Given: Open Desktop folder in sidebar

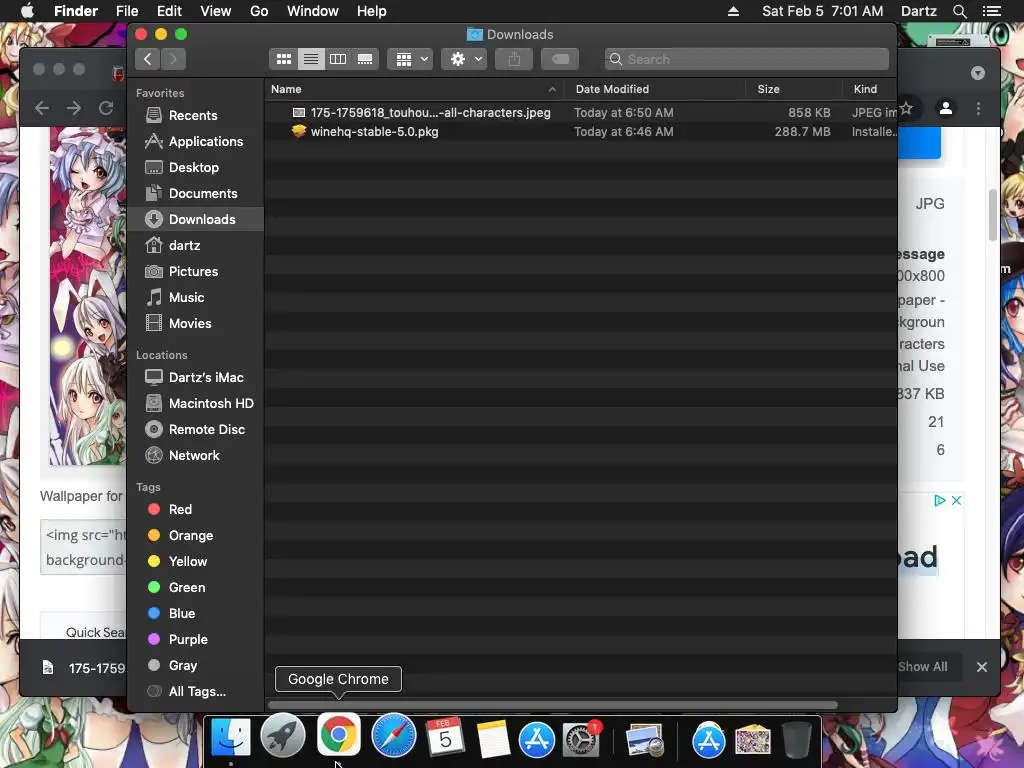Looking at the screenshot, I should pyautogui.click(x=196, y=168).
